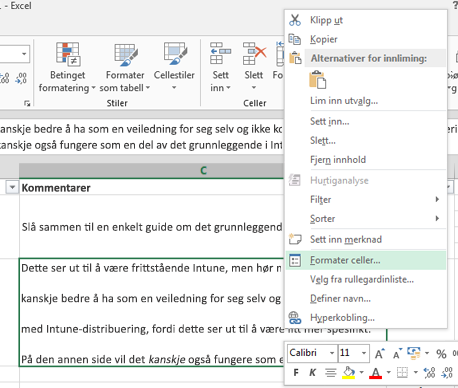This screenshot has width=458, height=388.
Task: Click increase decimal icon in mini toolbar
Action: pos(429,372)
